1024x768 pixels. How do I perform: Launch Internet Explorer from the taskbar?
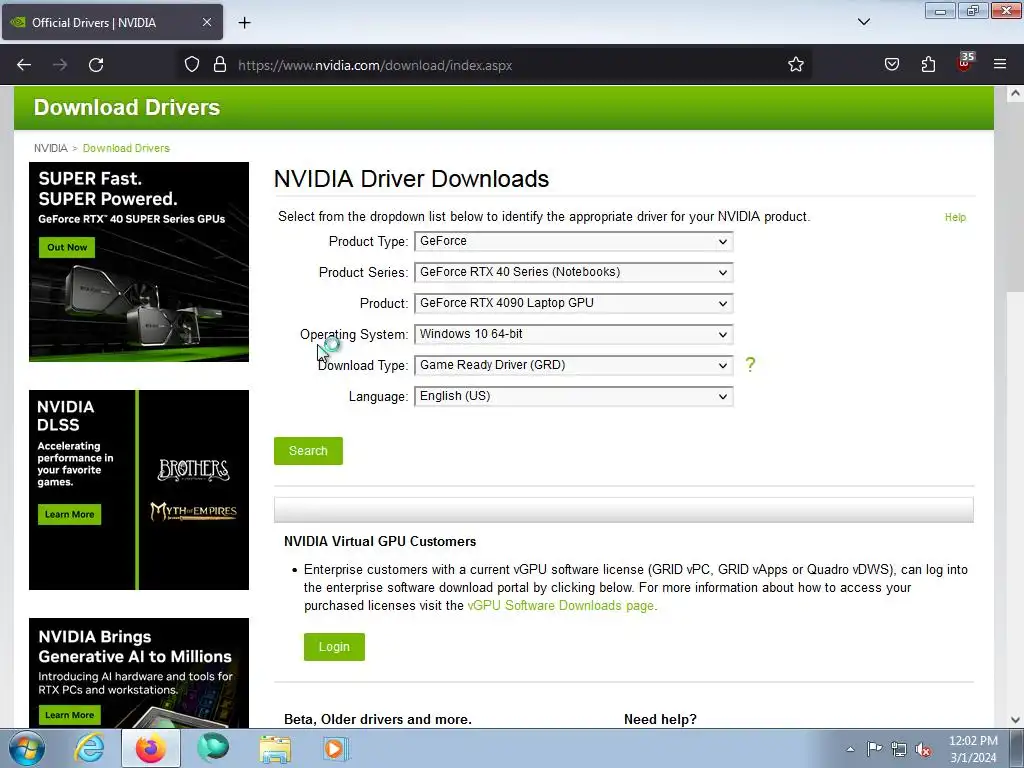pos(89,748)
